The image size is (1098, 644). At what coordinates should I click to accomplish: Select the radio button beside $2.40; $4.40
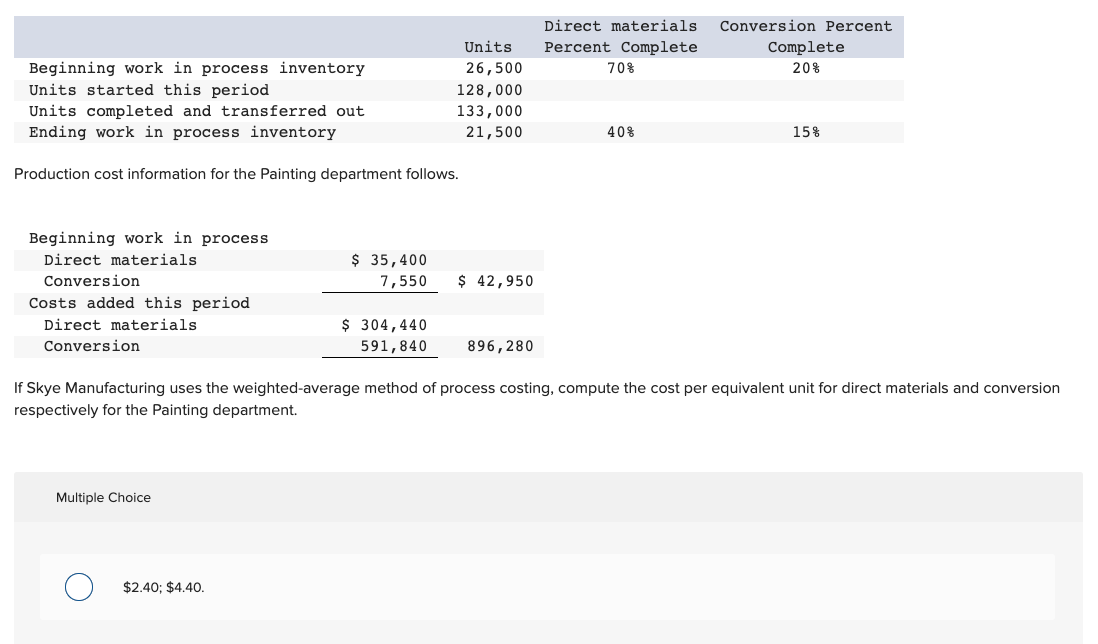(79, 587)
